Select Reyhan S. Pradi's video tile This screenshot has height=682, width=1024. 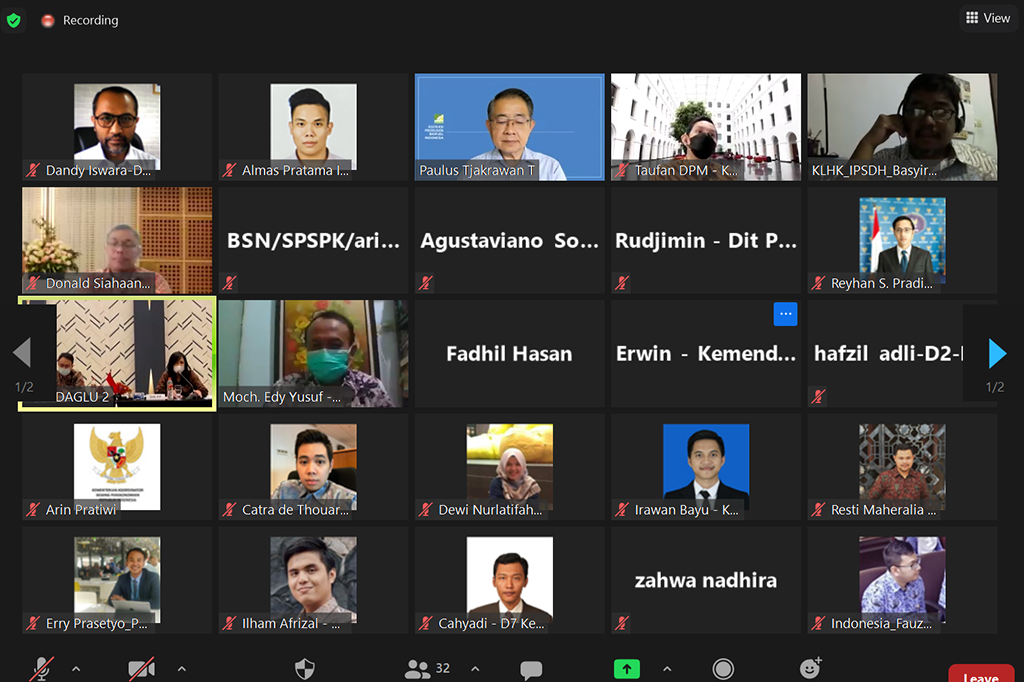[903, 240]
